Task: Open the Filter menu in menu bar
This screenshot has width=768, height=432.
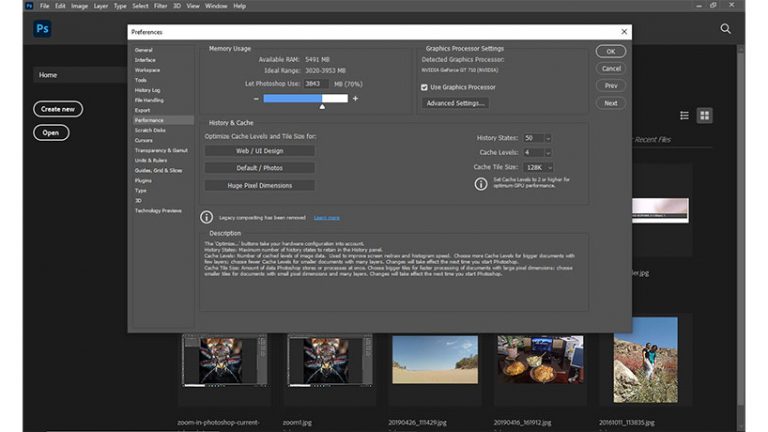Action: point(161,5)
